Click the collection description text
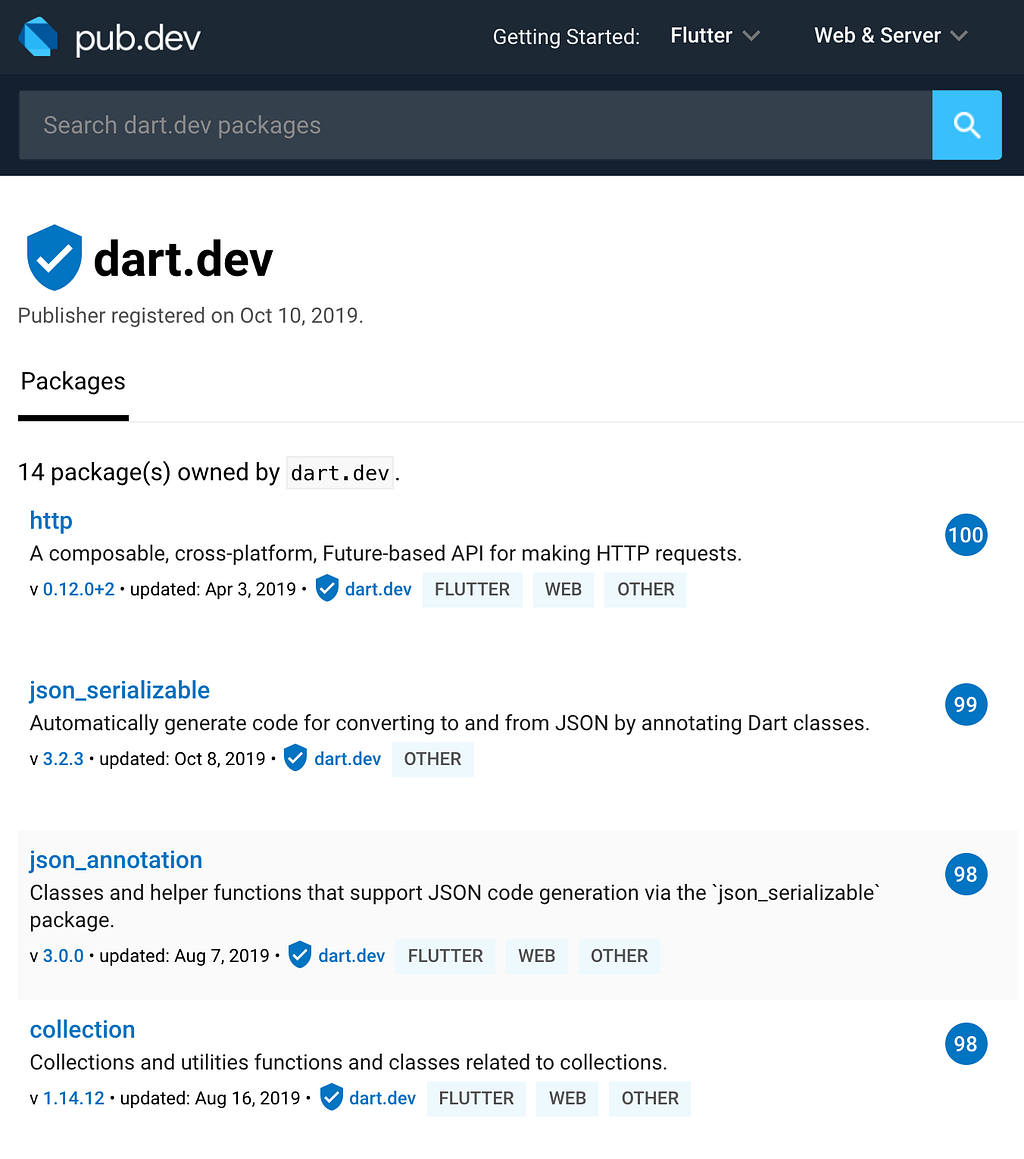1024x1159 pixels. tap(348, 1062)
